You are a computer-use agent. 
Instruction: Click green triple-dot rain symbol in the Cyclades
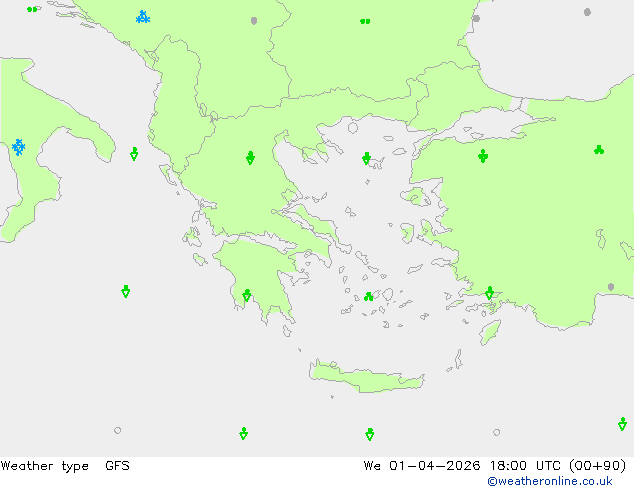[x=369, y=297]
